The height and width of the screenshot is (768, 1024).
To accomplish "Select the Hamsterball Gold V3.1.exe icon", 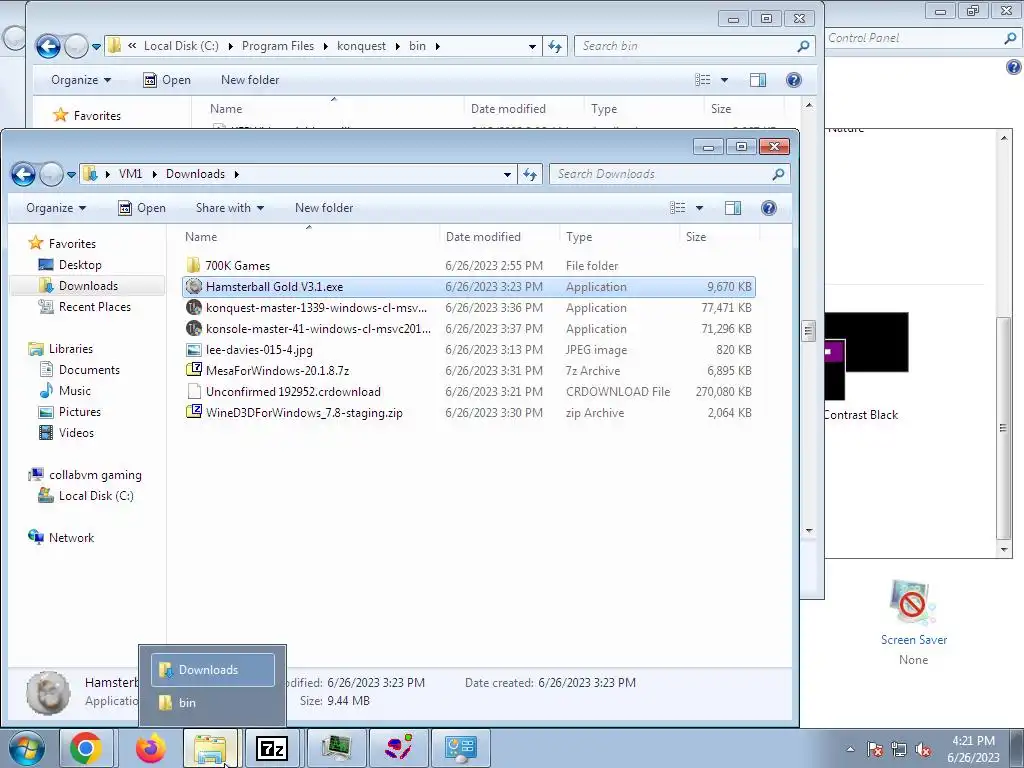I will click(194, 286).
